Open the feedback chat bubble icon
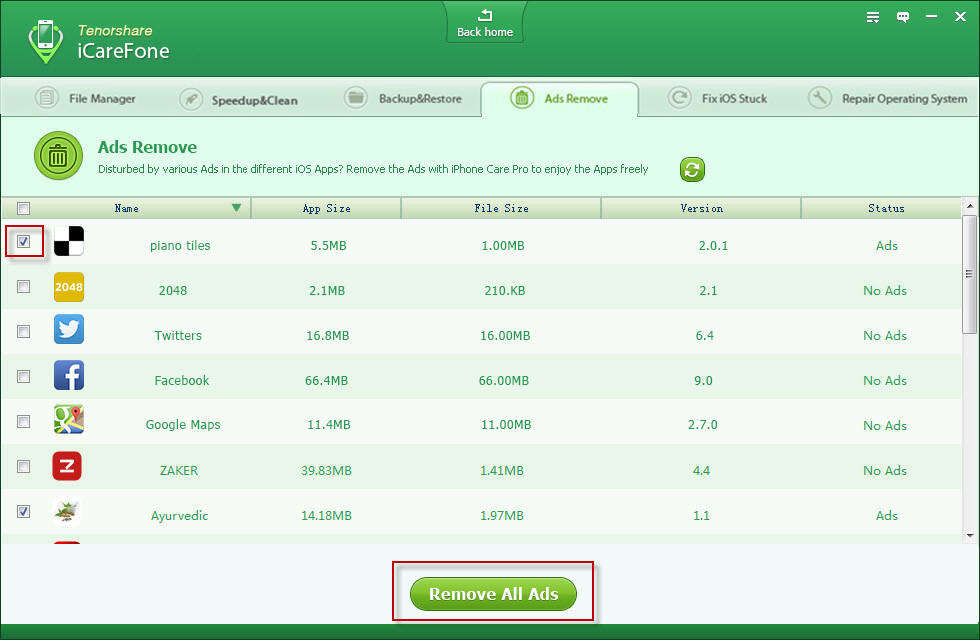This screenshot has height=640, width=980. (x=902, y=17)
